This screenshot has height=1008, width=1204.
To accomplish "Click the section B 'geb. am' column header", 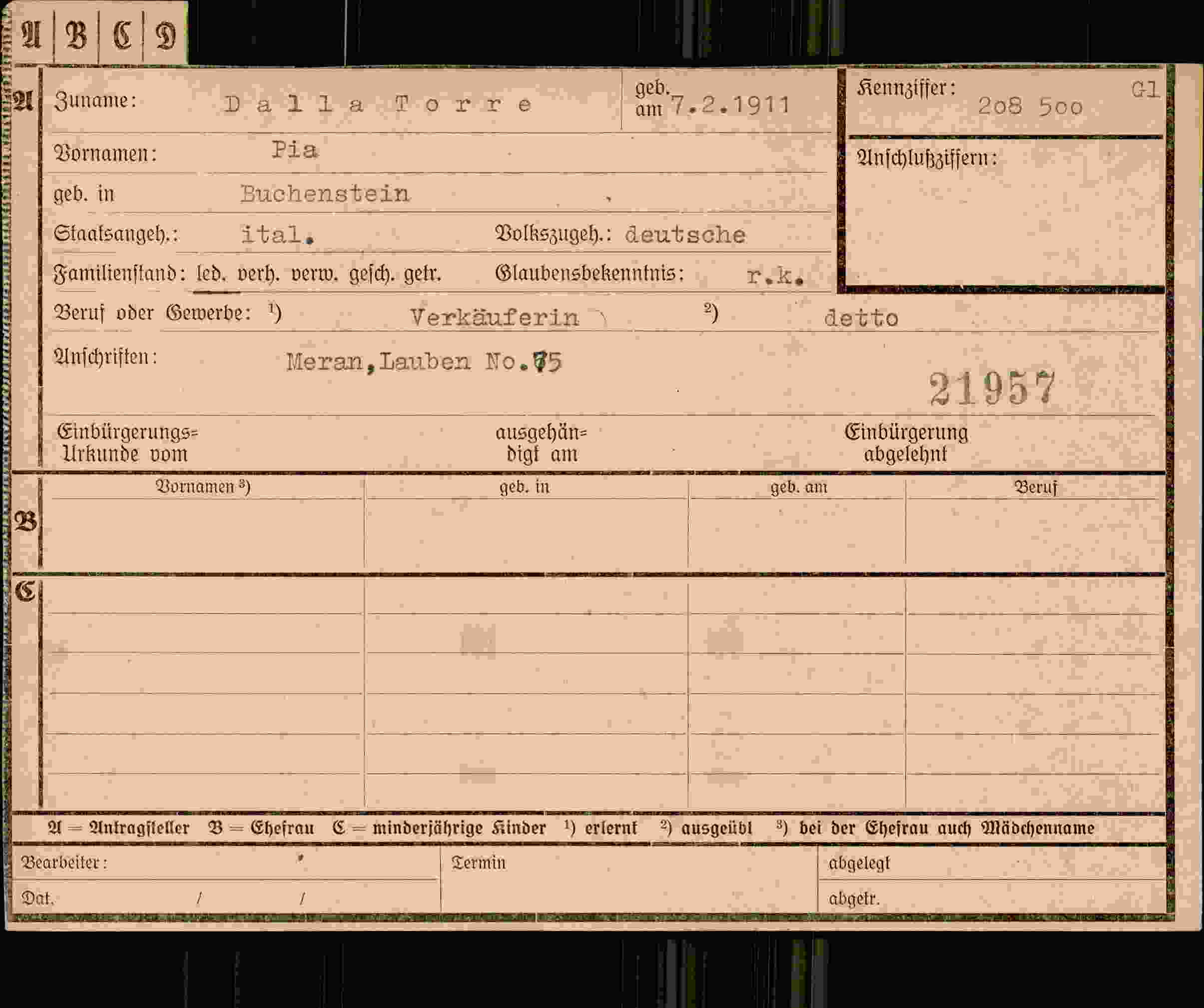I will click(799, 487).
